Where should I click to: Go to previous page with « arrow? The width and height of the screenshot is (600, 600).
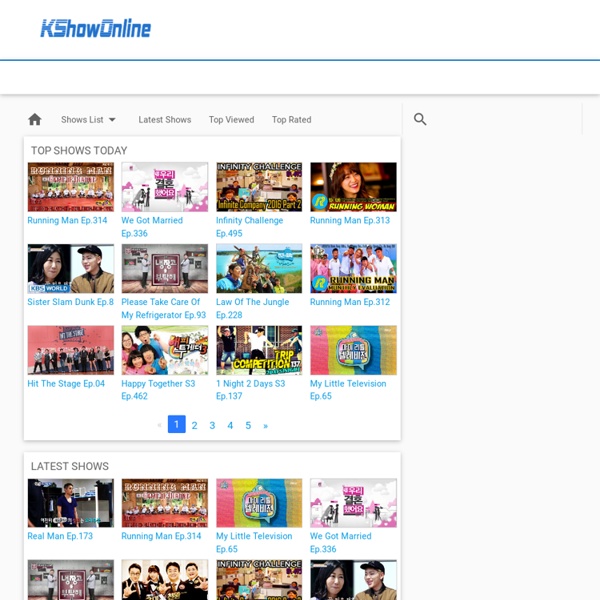click(x=159, y=425)
